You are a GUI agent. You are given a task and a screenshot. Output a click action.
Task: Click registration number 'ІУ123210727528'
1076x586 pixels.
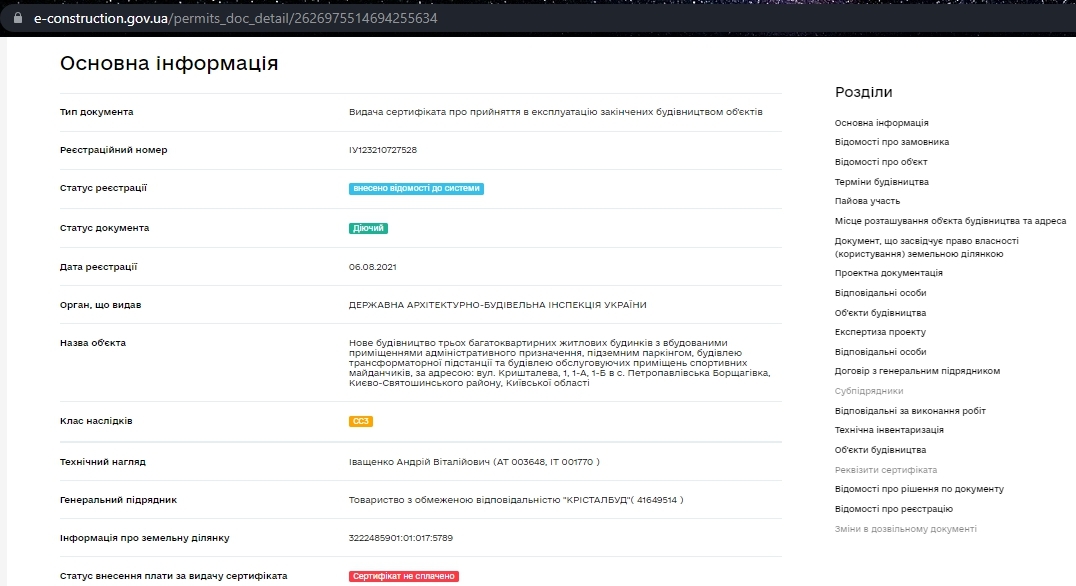click(x=382, y=150)
